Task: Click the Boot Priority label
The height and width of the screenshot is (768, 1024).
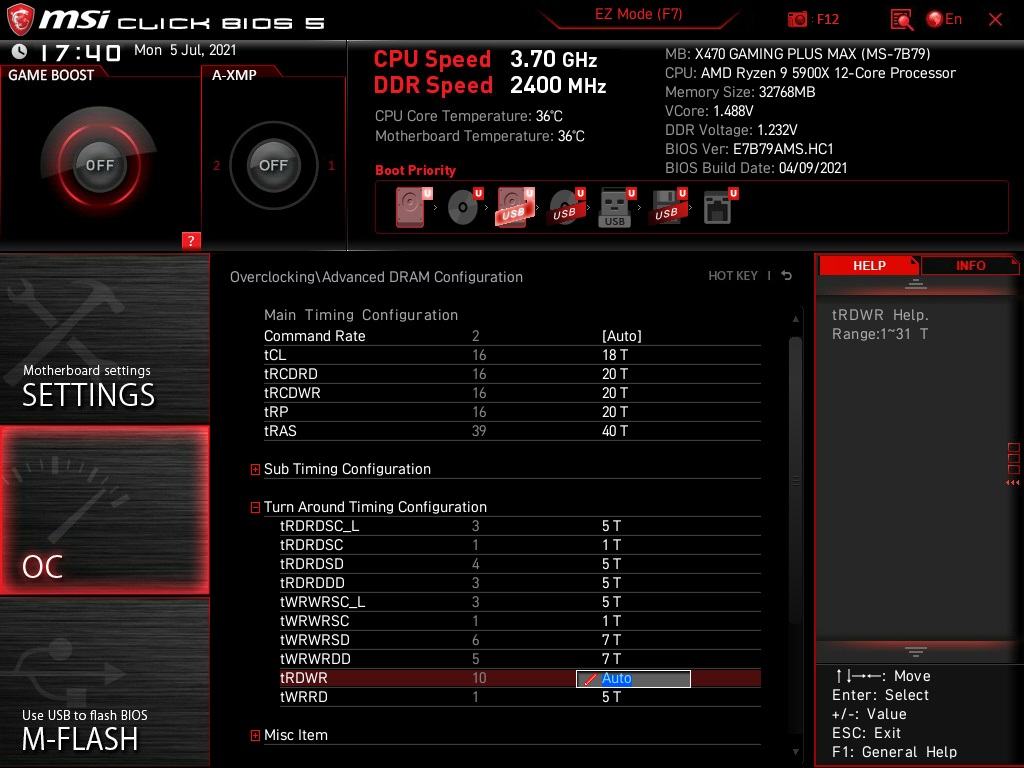Action: pos(415,170)
